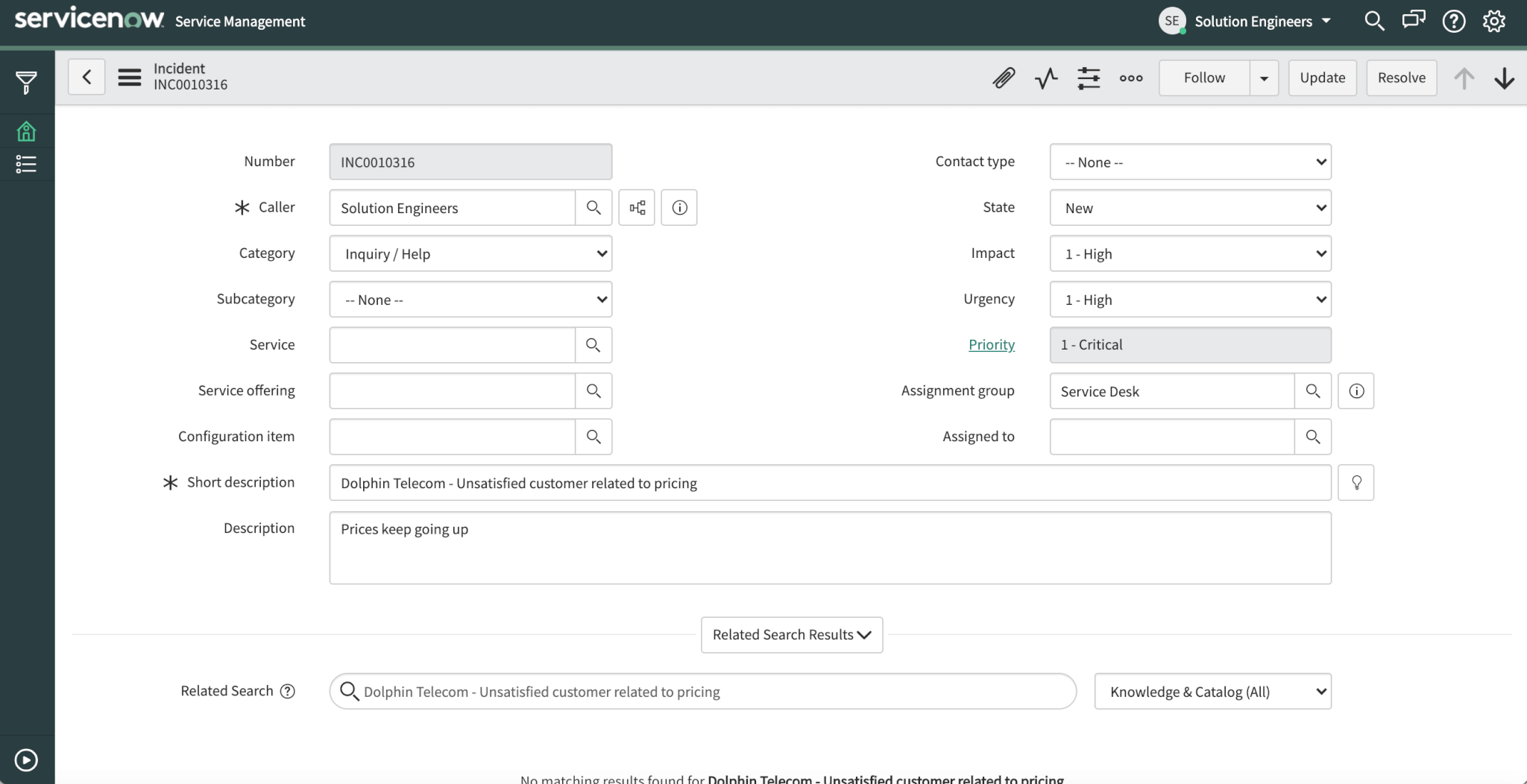The image size is (1527, 784).
Task: Open short description suggestions lightbulb
Action: (1356, 482)
